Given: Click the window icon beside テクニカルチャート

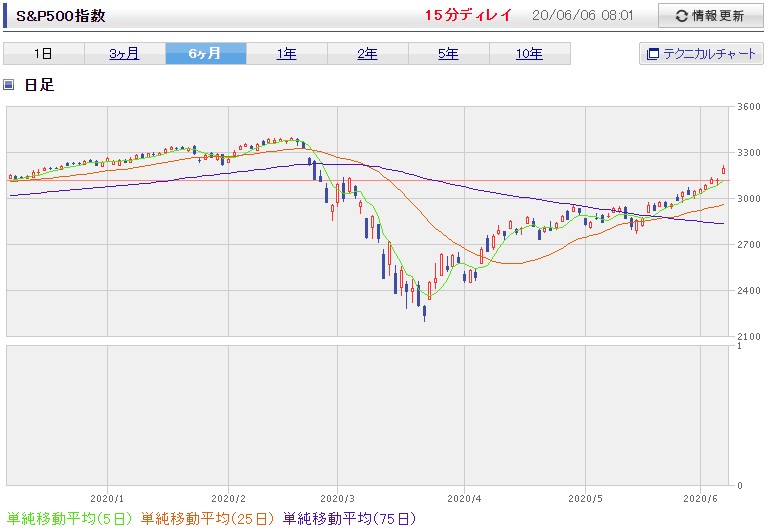Looking at the screenshot, I should tap(652, 54).
